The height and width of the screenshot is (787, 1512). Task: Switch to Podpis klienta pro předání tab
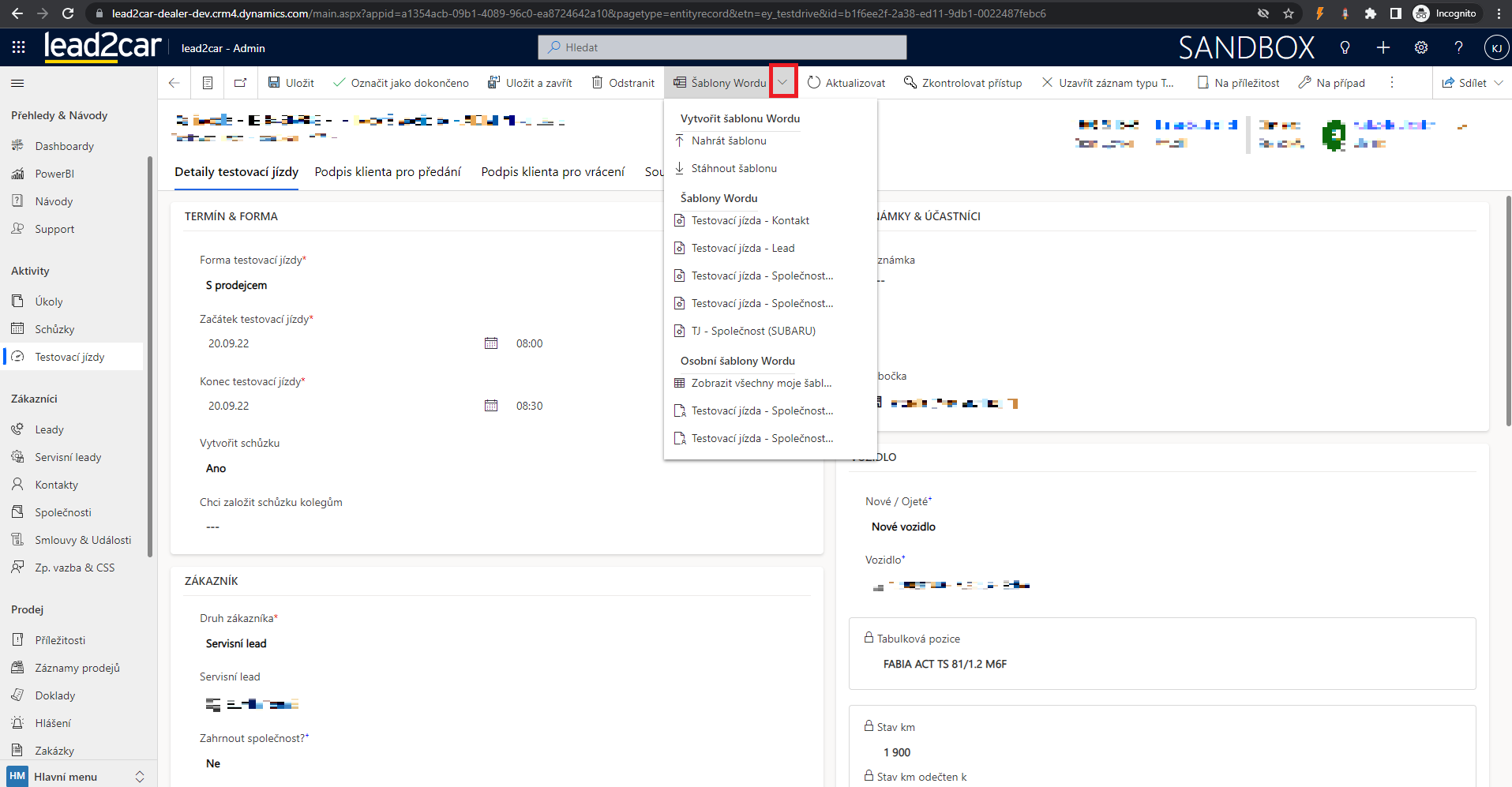pyautogui.click(x=388, y=172)
